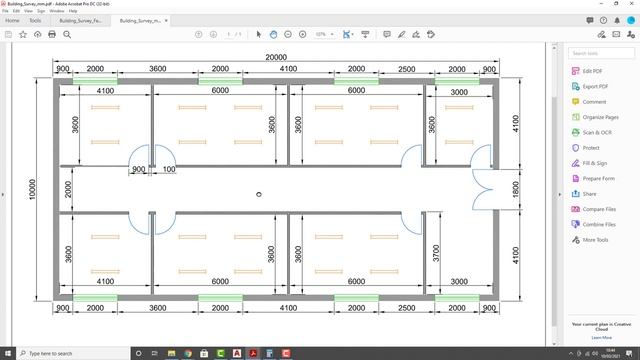640x360 pixels.
Task: Open the help question mark icon
Action: 603,20
